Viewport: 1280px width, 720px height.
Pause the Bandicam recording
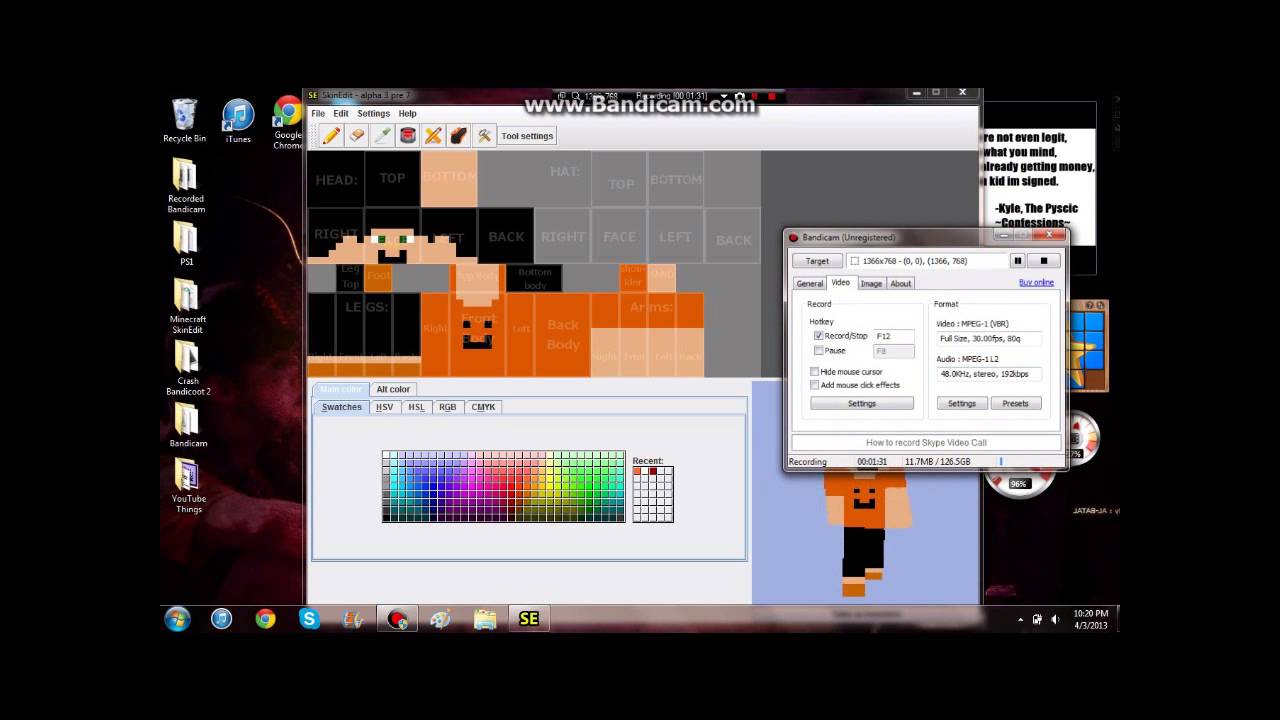click(x=1018, y=261)
